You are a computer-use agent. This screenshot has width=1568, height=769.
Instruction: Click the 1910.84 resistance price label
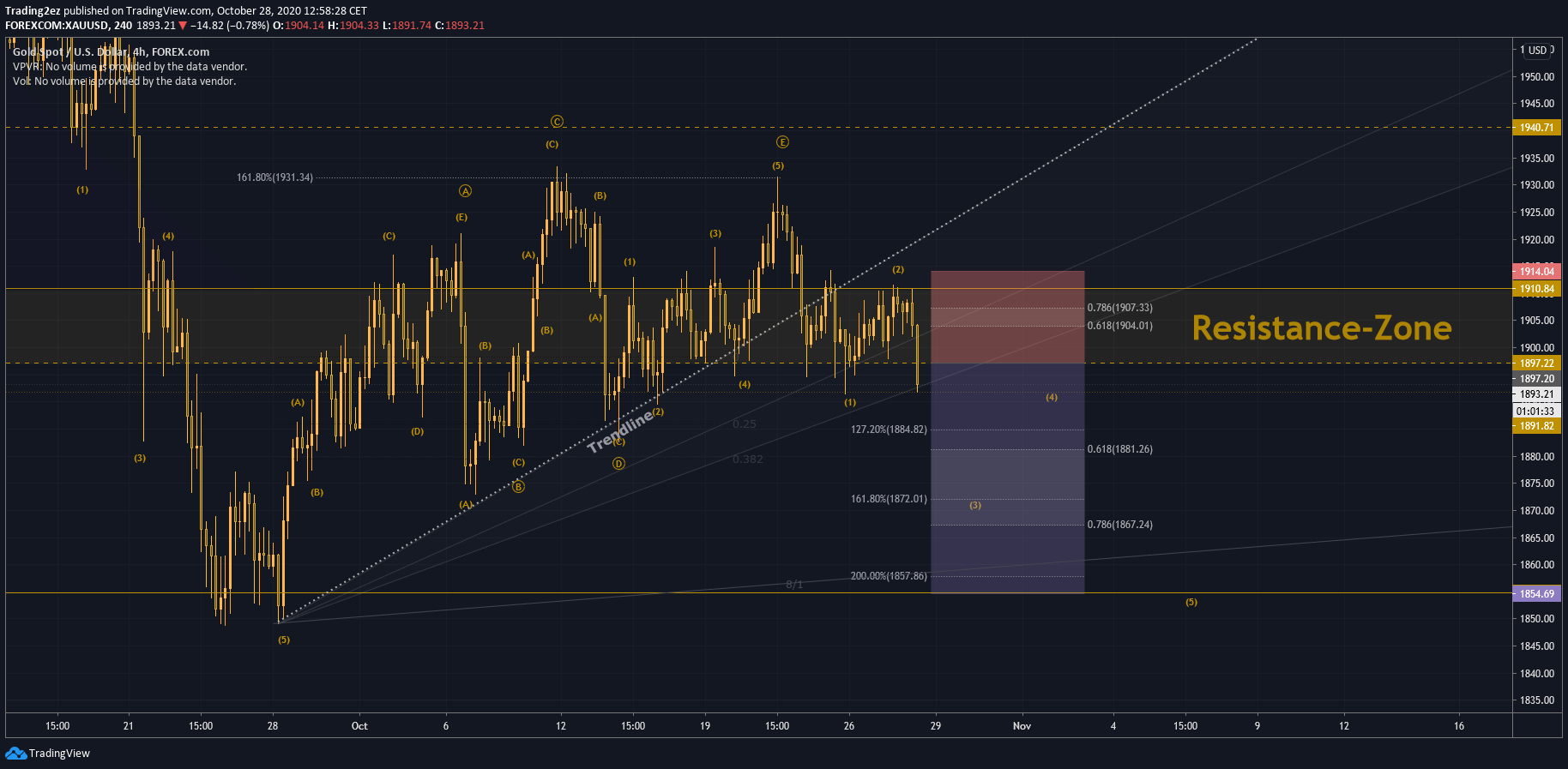[1536, 289]
